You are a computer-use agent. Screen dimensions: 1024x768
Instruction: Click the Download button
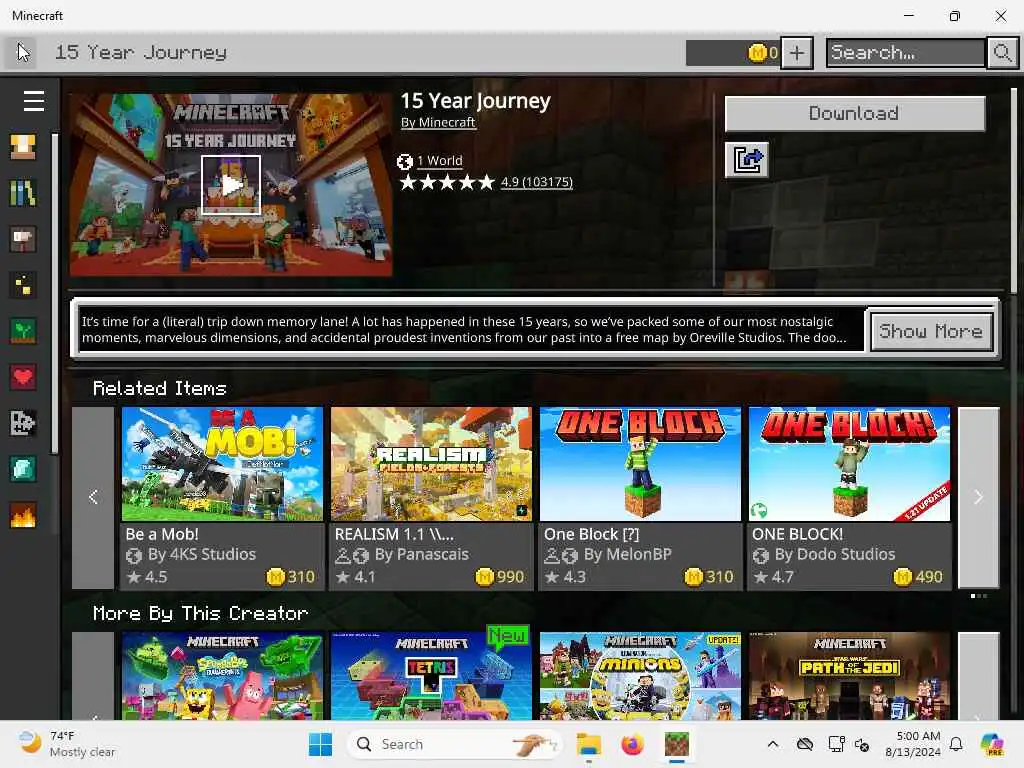(855, 114)
